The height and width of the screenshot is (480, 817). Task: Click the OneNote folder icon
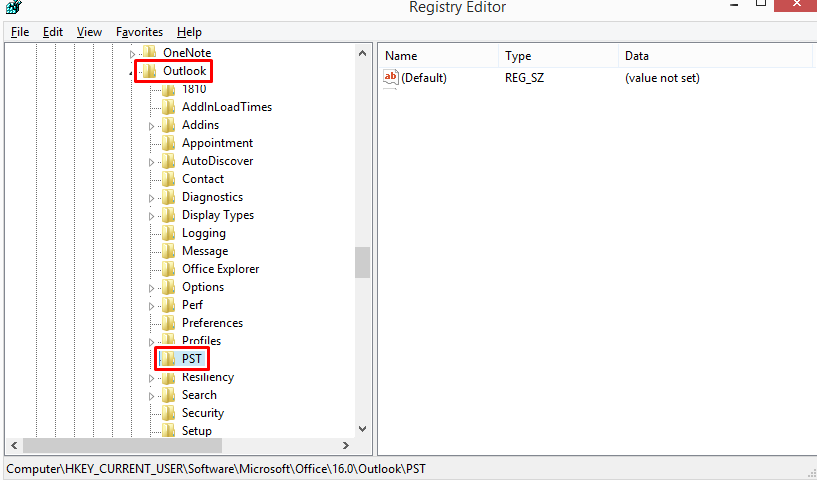pos(150,52)
